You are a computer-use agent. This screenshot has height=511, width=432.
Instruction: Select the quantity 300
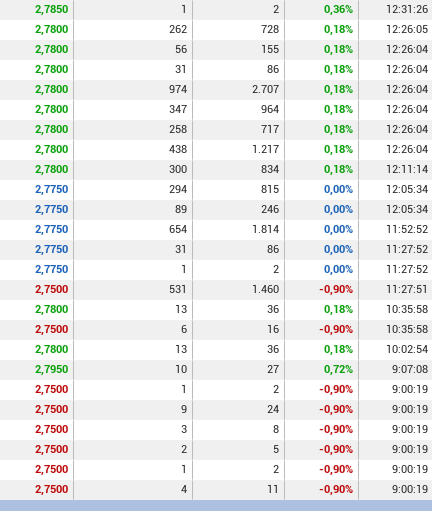pyautogui.click(x=178, y=169)
